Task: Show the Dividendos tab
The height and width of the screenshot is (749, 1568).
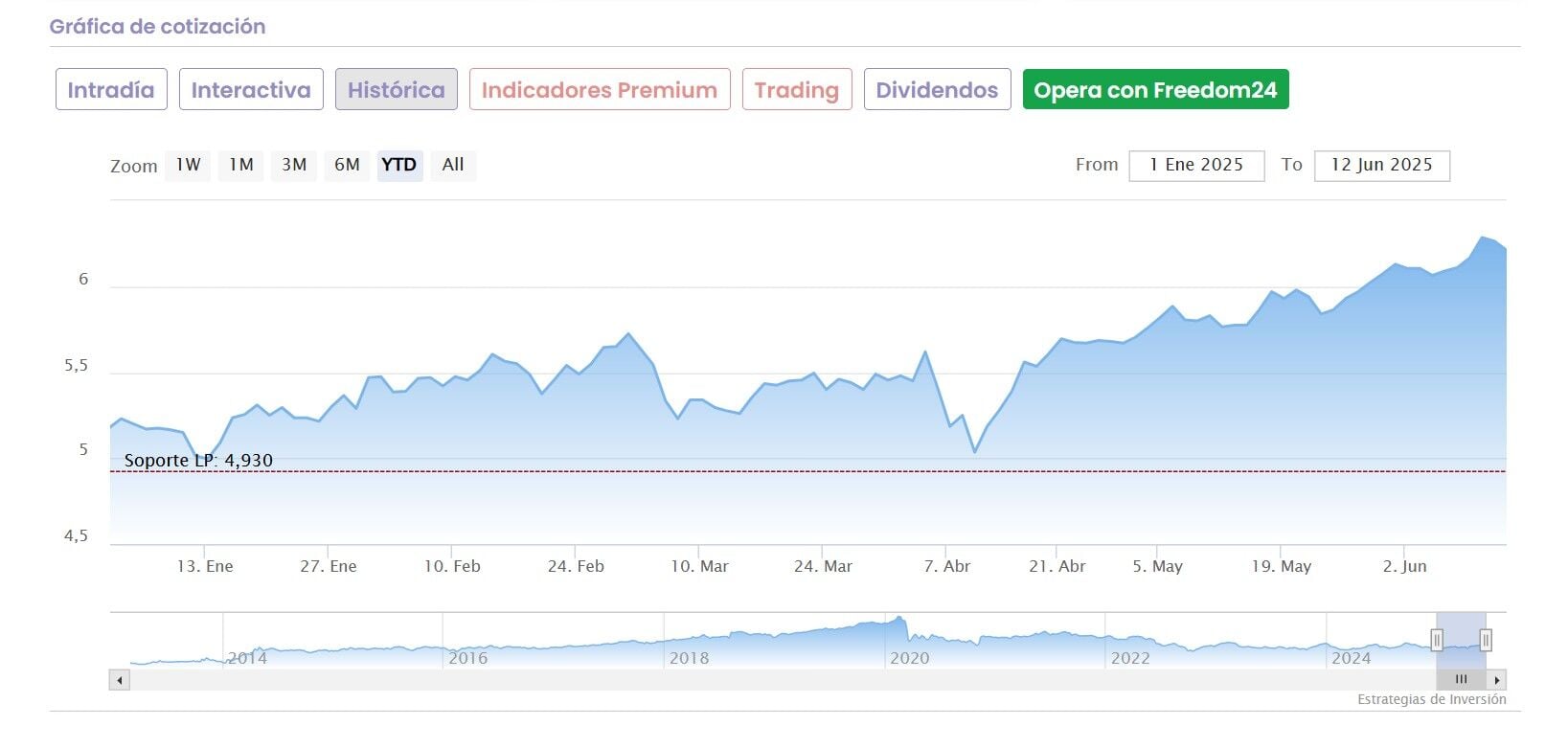Action: 937,90
